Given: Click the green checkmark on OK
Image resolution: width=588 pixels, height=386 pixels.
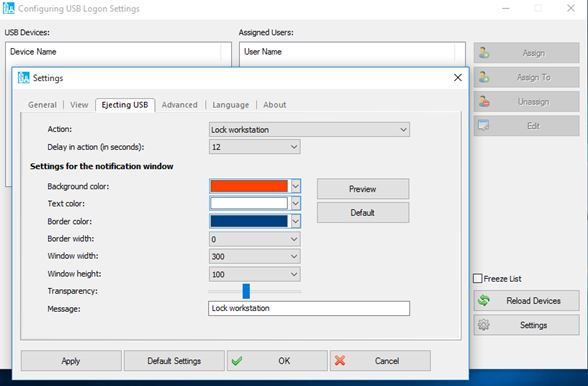Looking at the screenshot, I should [x=237, y=361].
